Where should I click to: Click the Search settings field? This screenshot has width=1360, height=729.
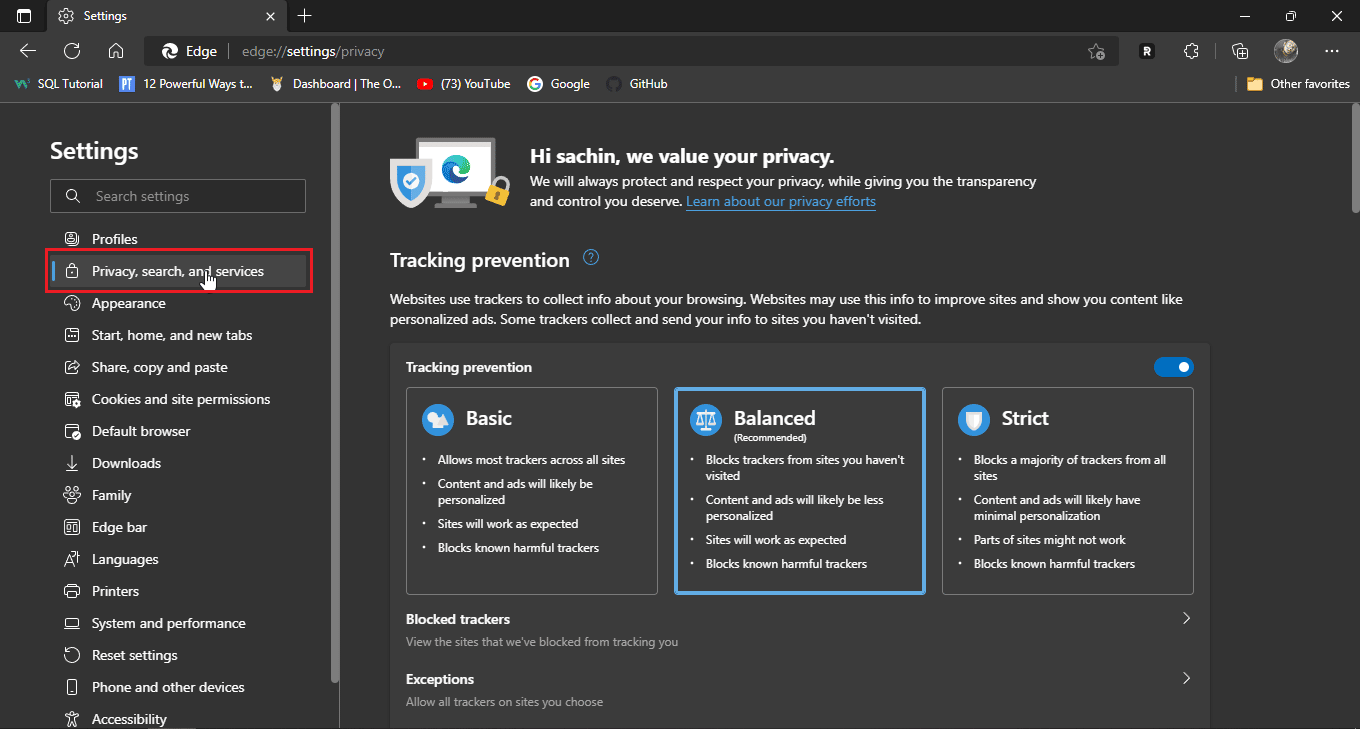(190, 196)
